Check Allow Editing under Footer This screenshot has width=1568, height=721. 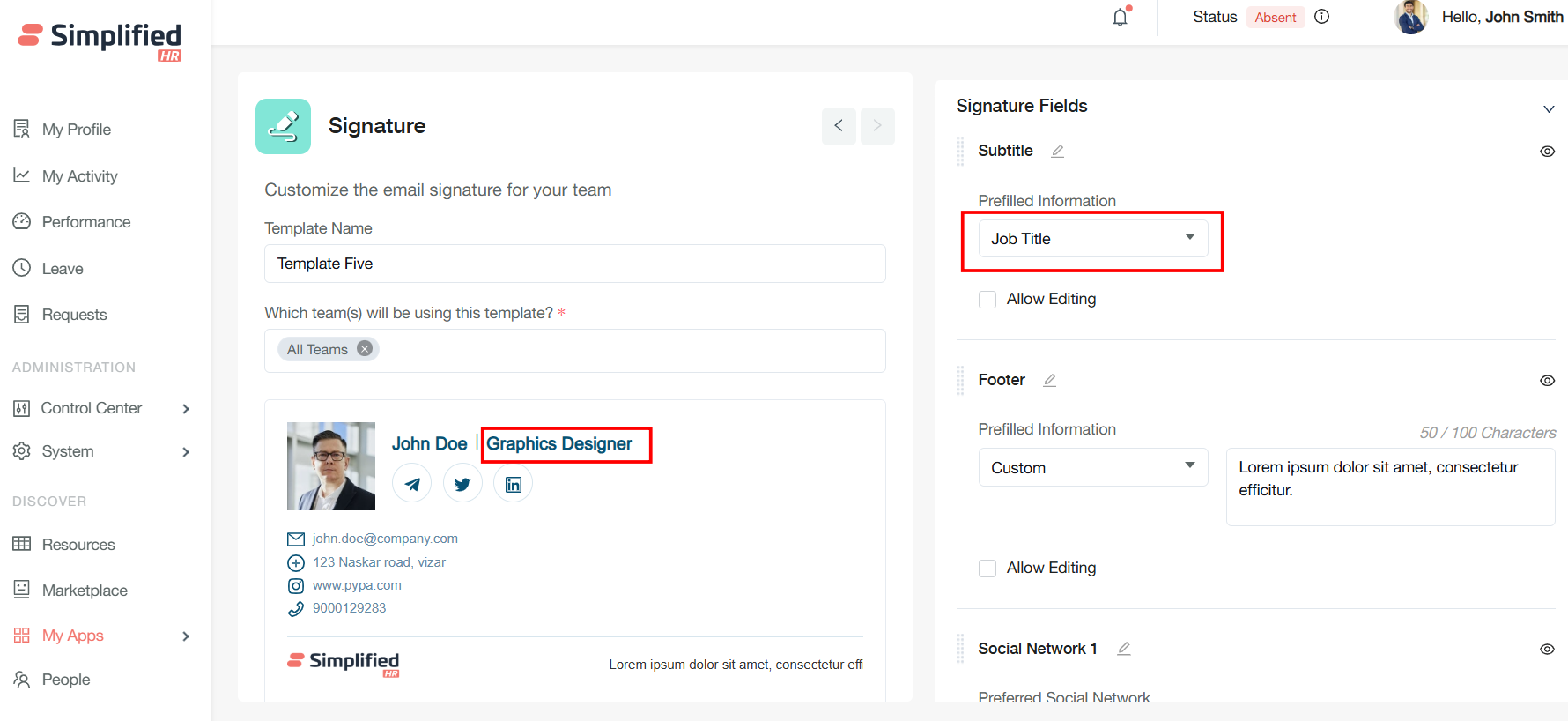(987, 569)
